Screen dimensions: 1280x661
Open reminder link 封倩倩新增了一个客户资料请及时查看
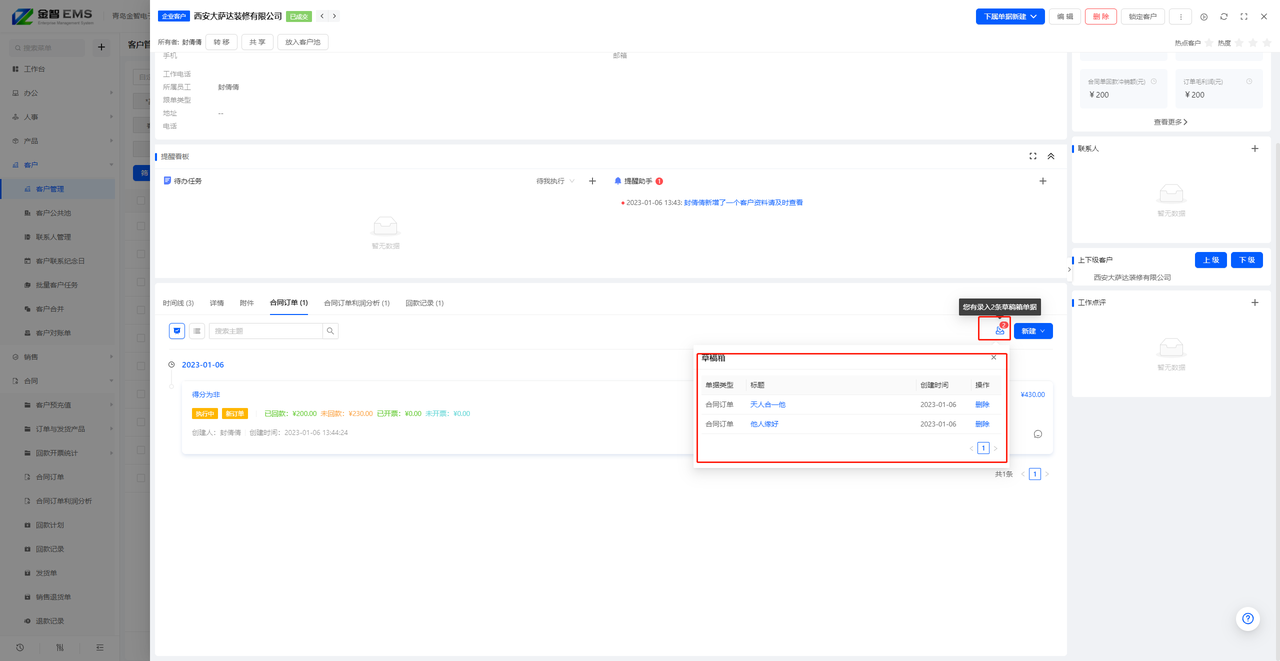[x=743, y=202]
